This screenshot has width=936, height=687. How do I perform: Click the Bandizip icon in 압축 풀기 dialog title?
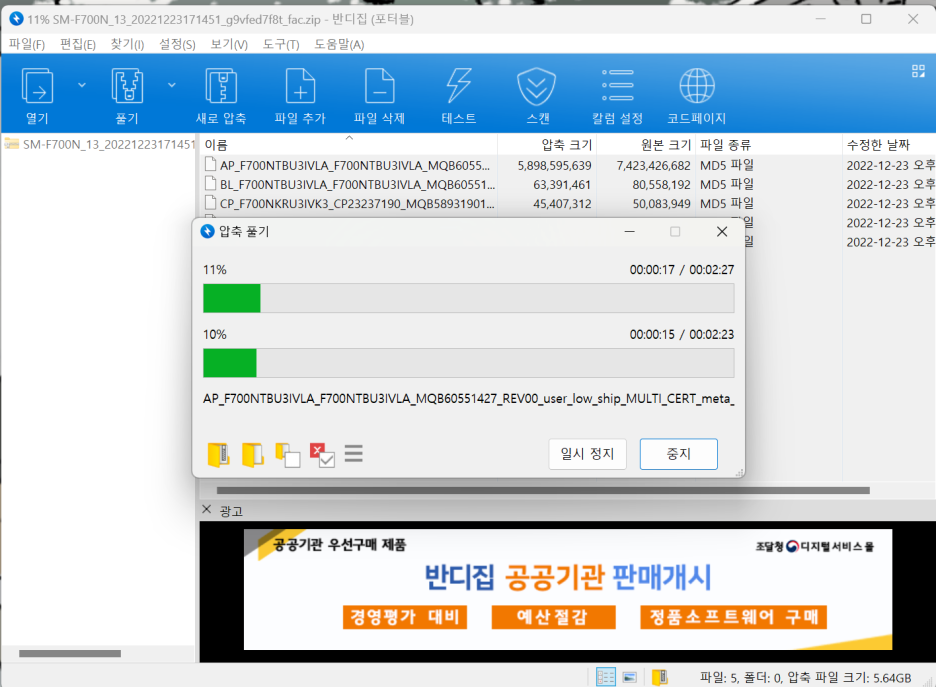point(207,231)
